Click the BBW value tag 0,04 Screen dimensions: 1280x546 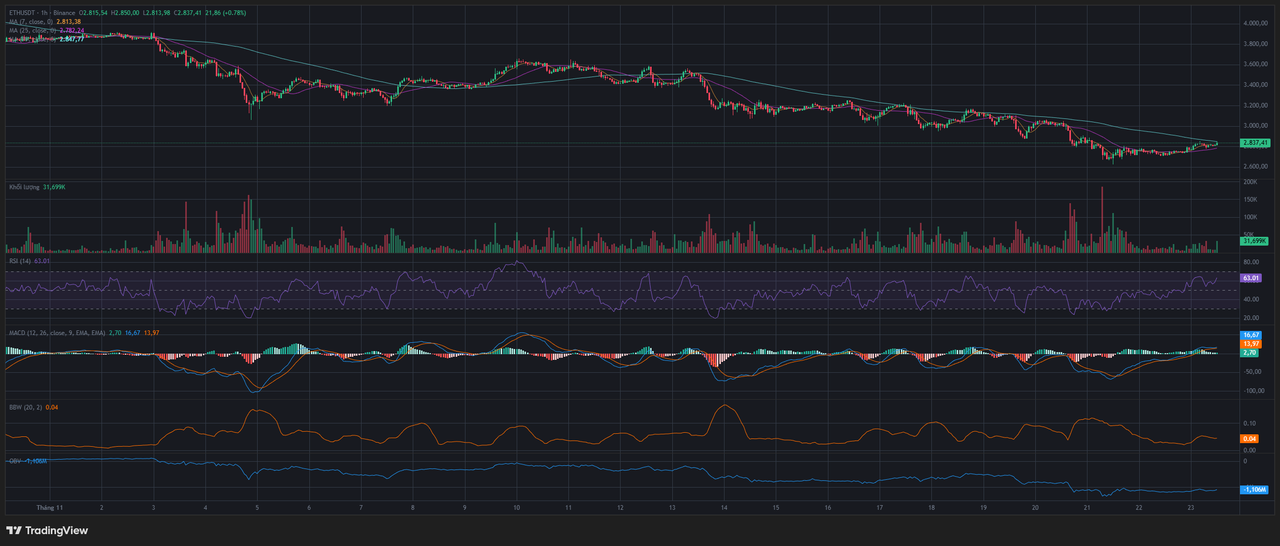point(1249,439)
